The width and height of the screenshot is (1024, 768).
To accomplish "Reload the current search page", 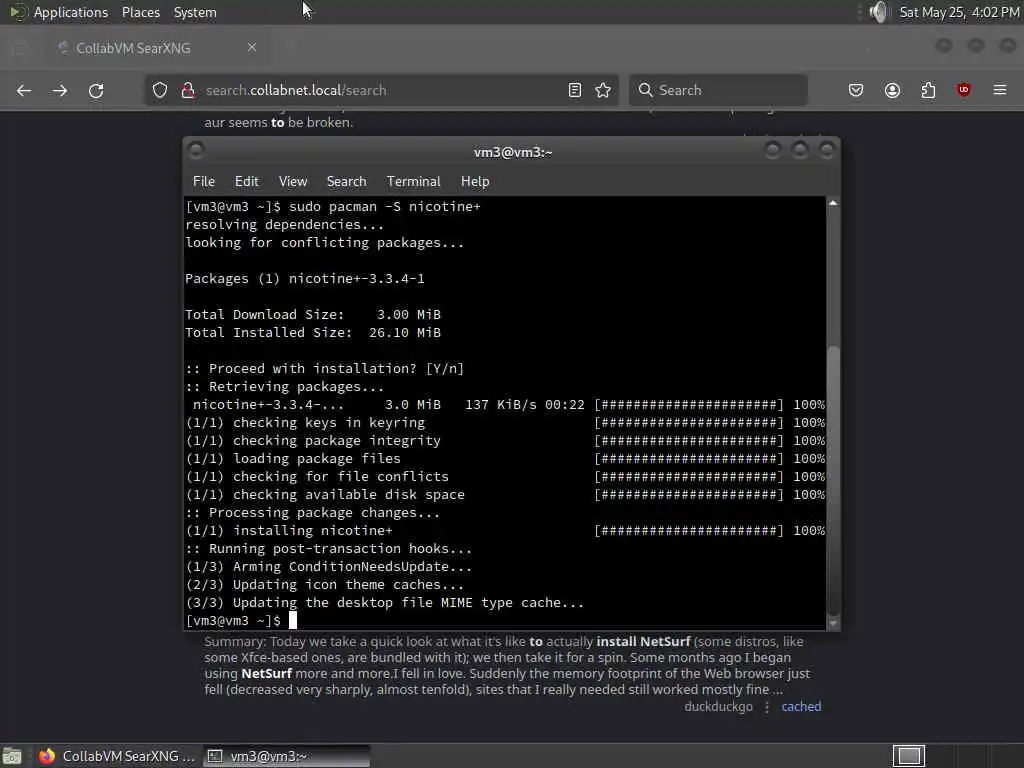I will (x=96, y=90).
